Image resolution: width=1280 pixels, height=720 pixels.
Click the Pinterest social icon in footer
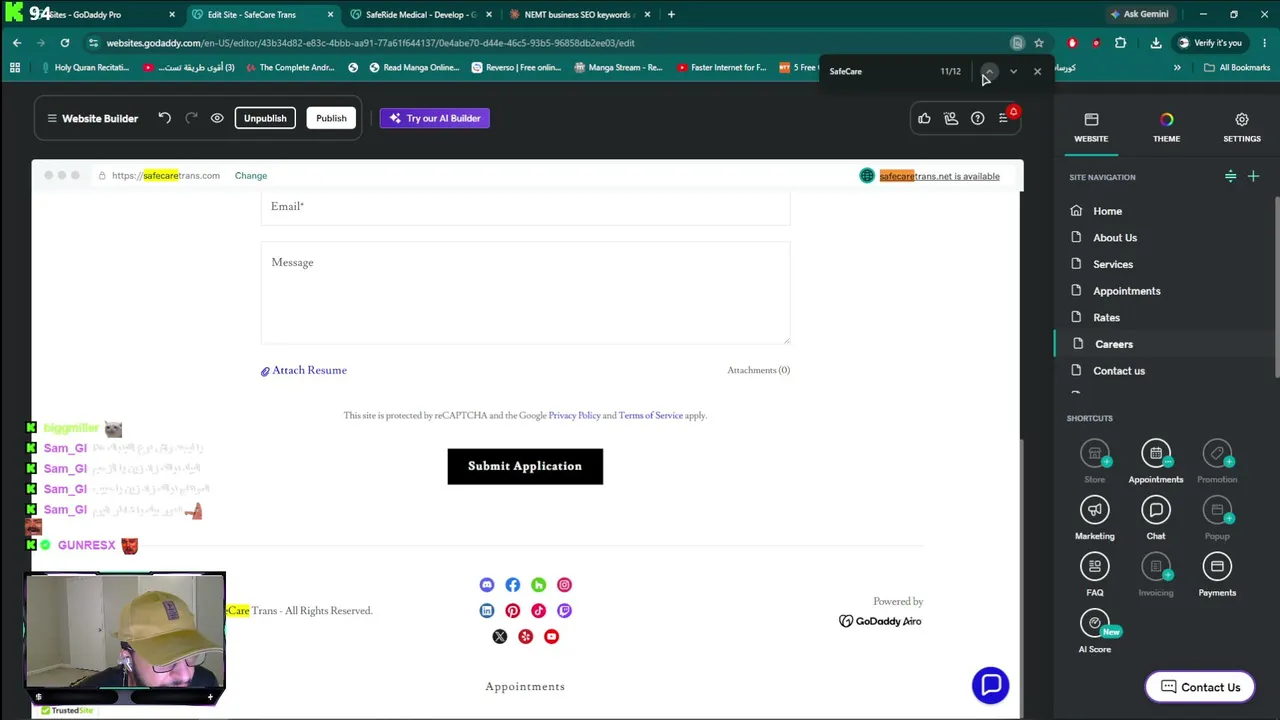(513, 611)
